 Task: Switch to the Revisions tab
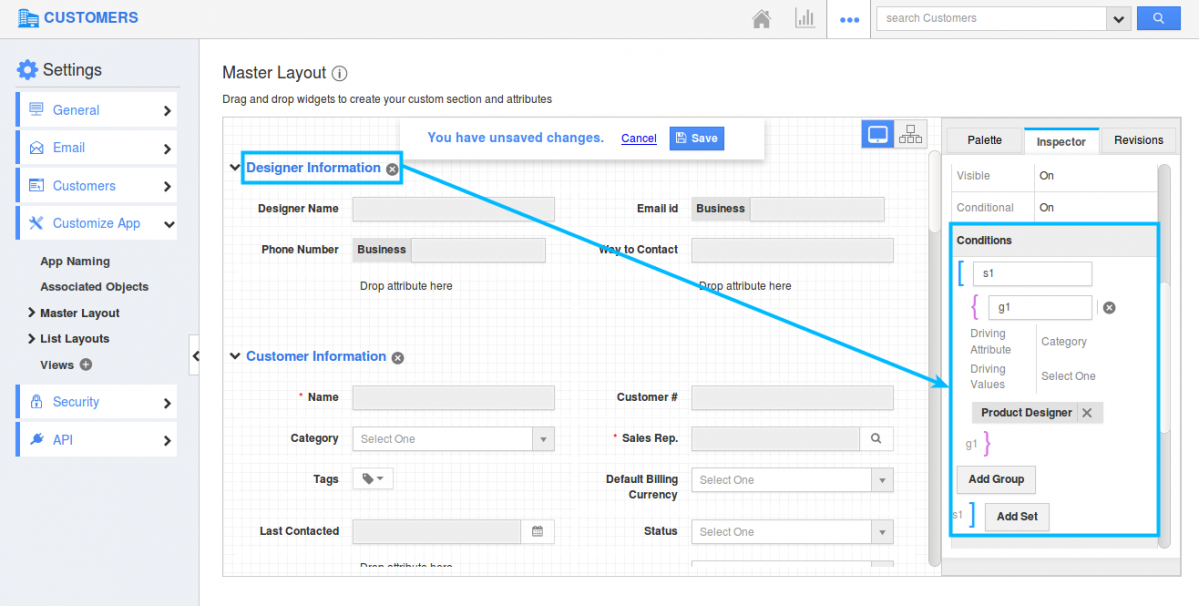[1138, 141]
